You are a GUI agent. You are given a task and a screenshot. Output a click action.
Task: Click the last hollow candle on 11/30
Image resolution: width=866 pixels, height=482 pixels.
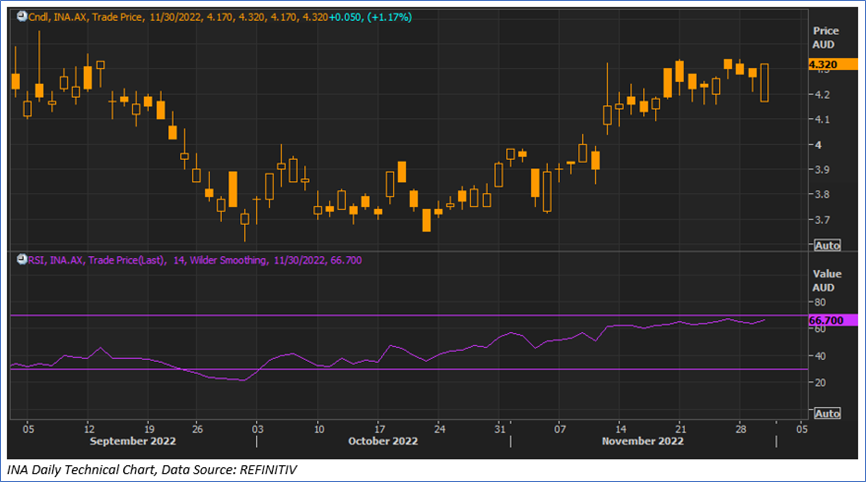(764, 83)
